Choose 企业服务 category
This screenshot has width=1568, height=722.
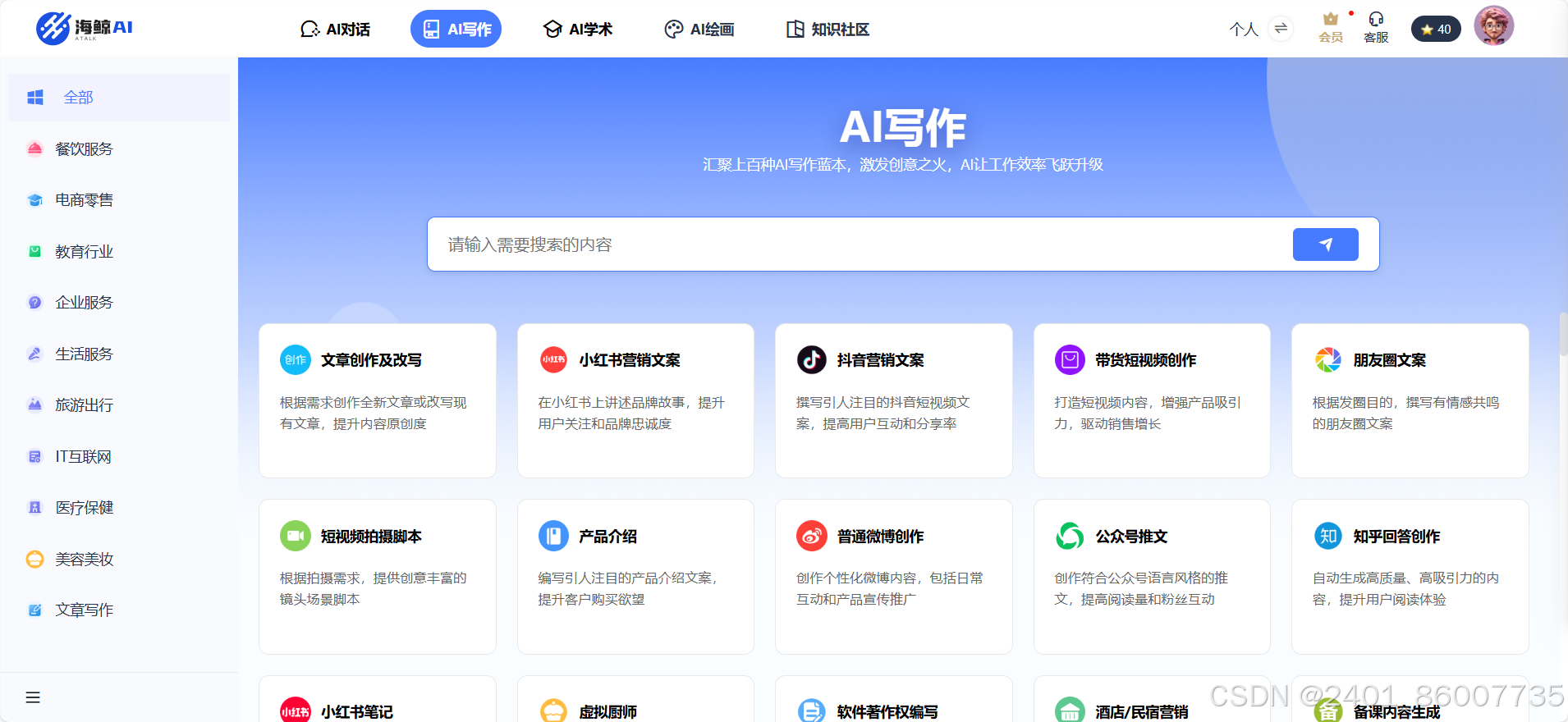tap(119, 303)
